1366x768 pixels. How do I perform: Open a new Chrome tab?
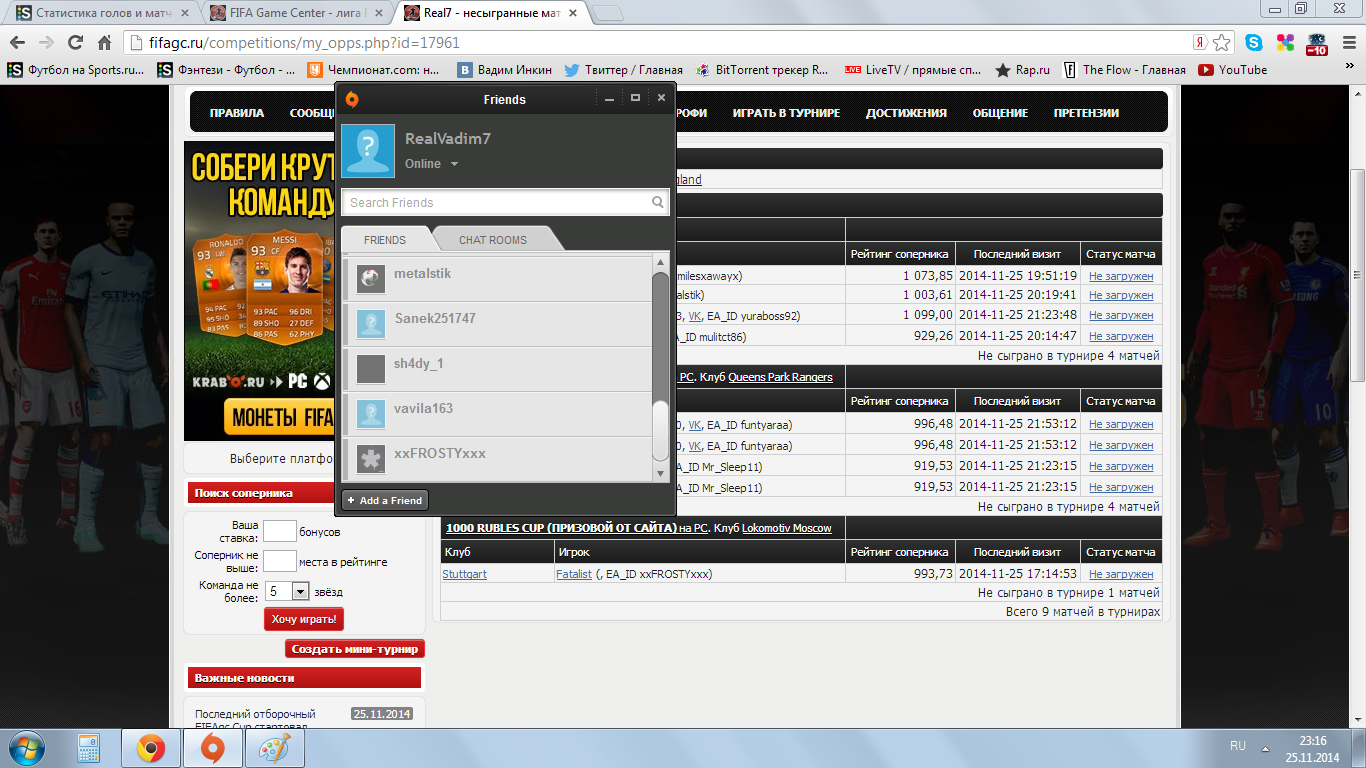(608, 13)
